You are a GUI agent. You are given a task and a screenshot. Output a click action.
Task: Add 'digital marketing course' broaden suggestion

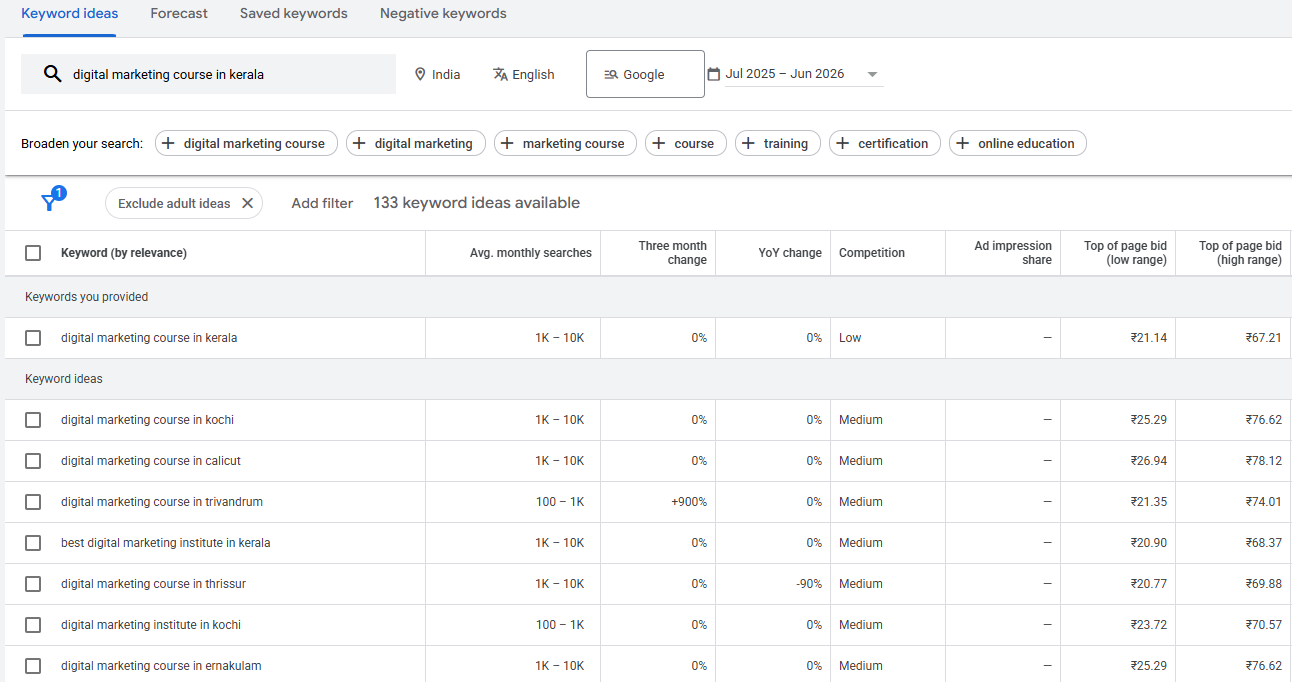[x=246, y=143]
